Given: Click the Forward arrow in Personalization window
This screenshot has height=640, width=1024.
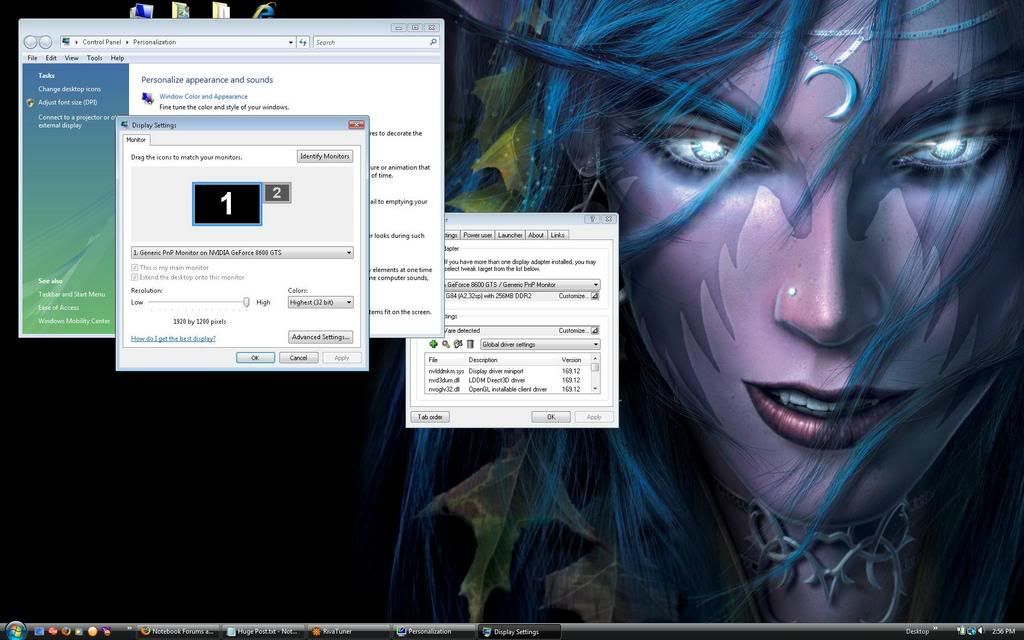Looking at the screenshot, I should (x=45, y=42).
